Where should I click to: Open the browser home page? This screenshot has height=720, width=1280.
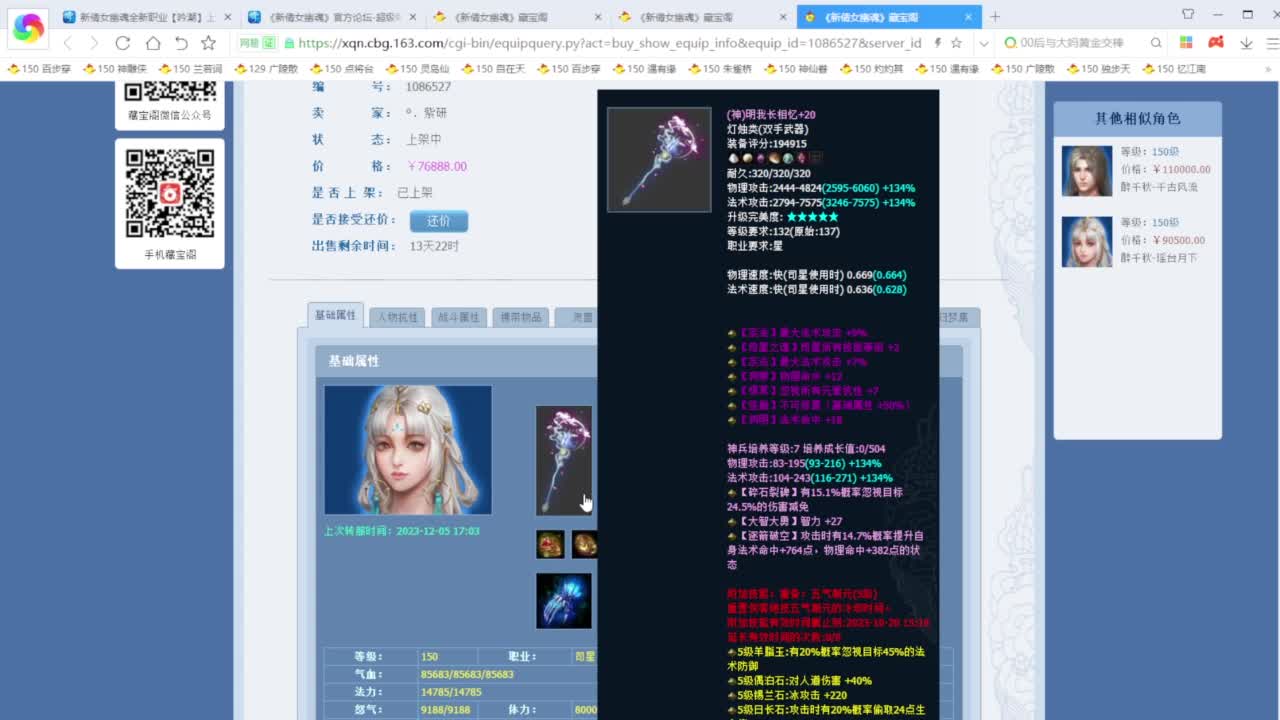point(153,43)
